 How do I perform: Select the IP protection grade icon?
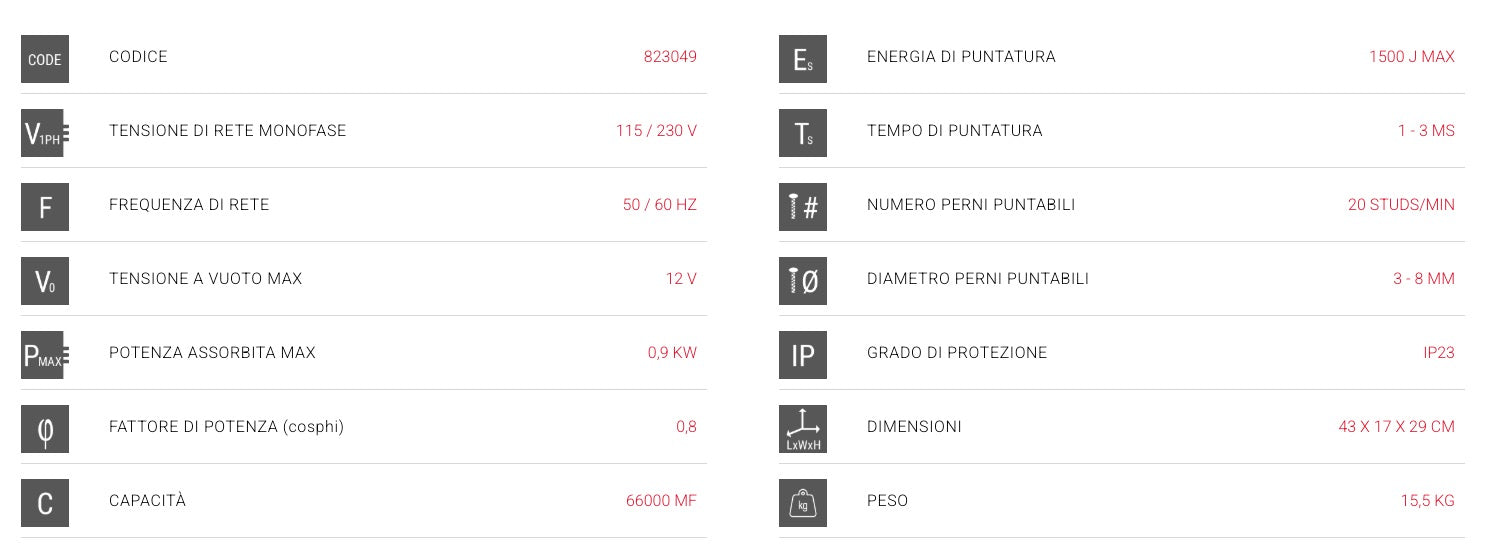[803, 355]
